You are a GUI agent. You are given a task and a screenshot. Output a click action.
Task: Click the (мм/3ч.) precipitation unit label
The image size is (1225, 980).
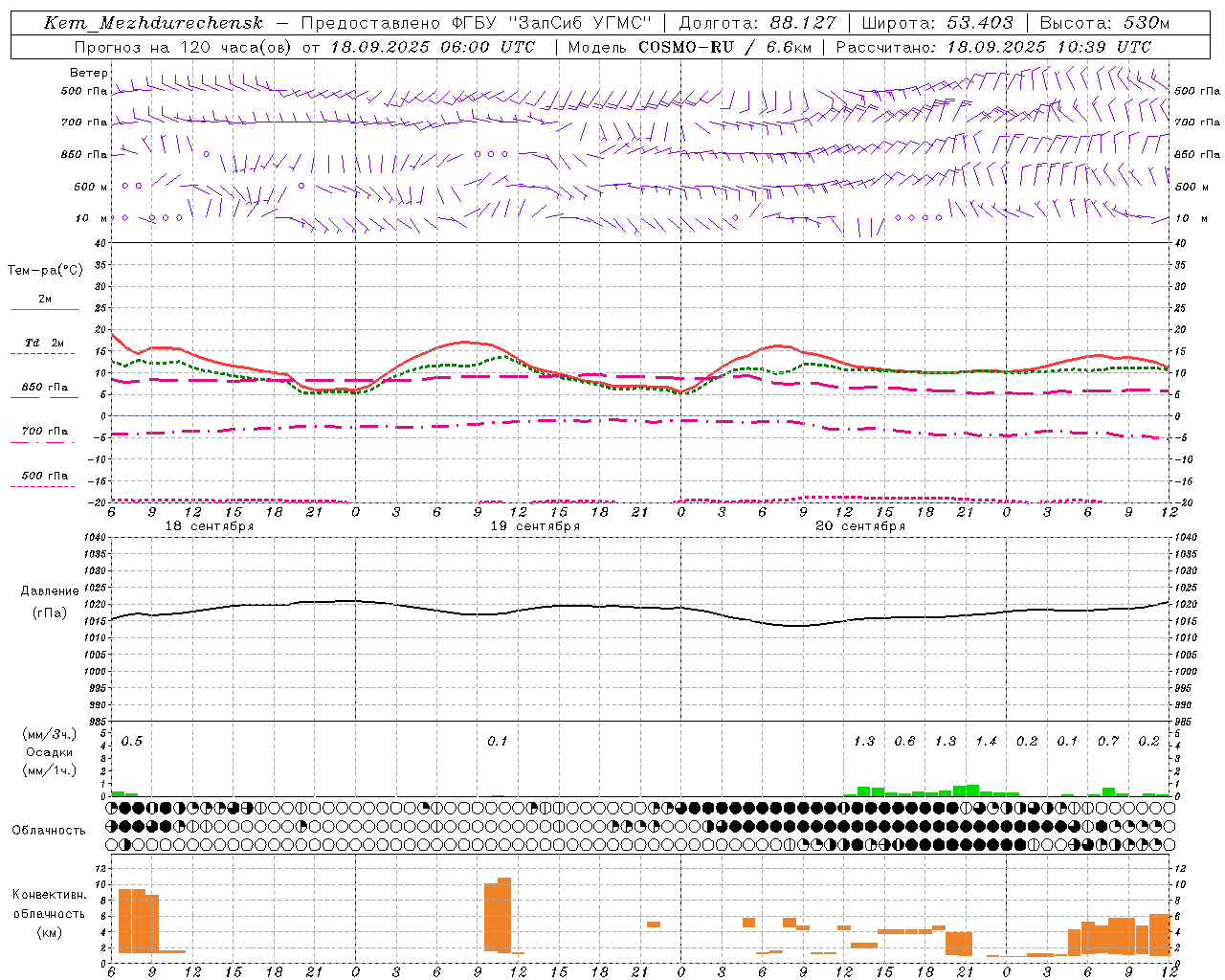click(49, 734)
